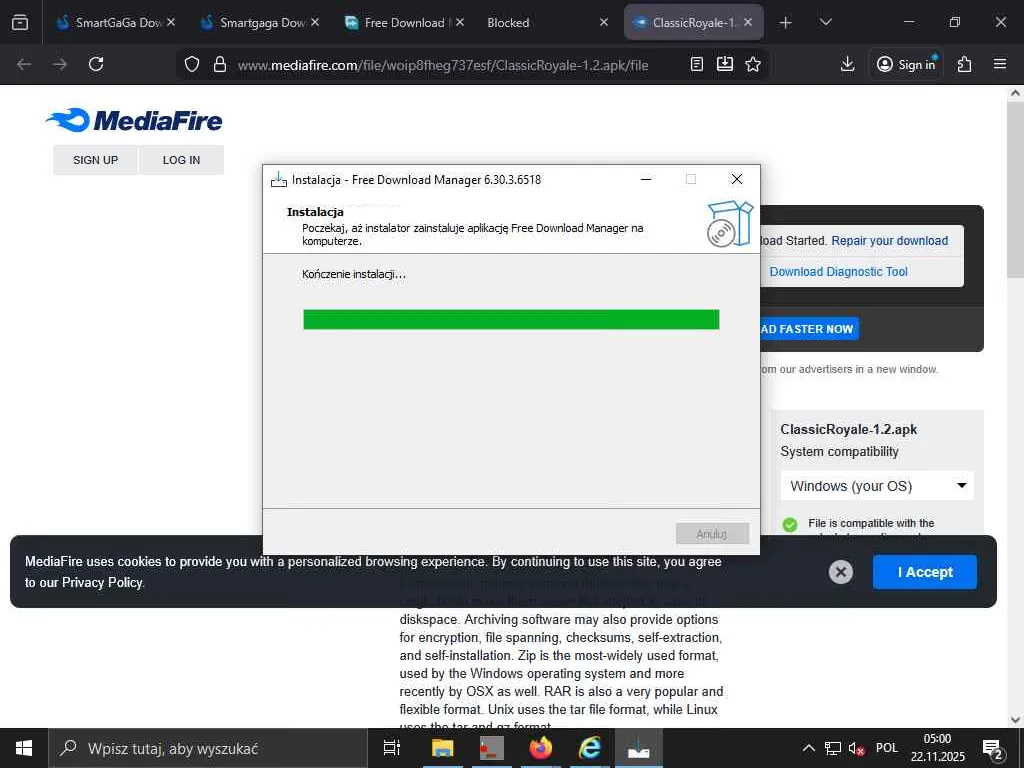The width and height of the screenshot is (1024, 768).
Task: Dismiss cookie banner with X icon
Action: (x=840, y=572)
